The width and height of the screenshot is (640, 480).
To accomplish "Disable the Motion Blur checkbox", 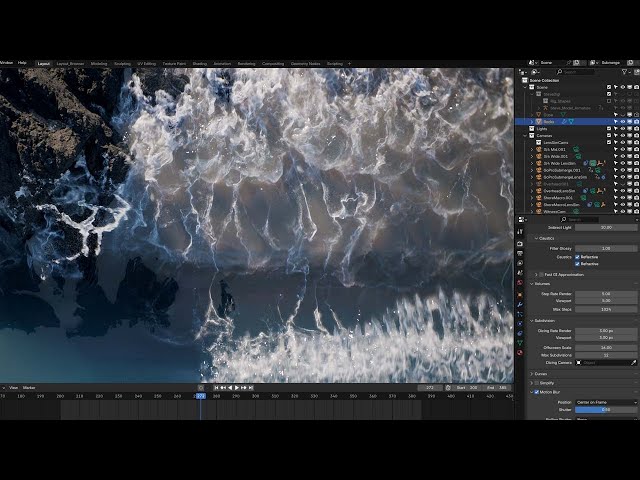I will pyautogui.click(x=537, y=392).
